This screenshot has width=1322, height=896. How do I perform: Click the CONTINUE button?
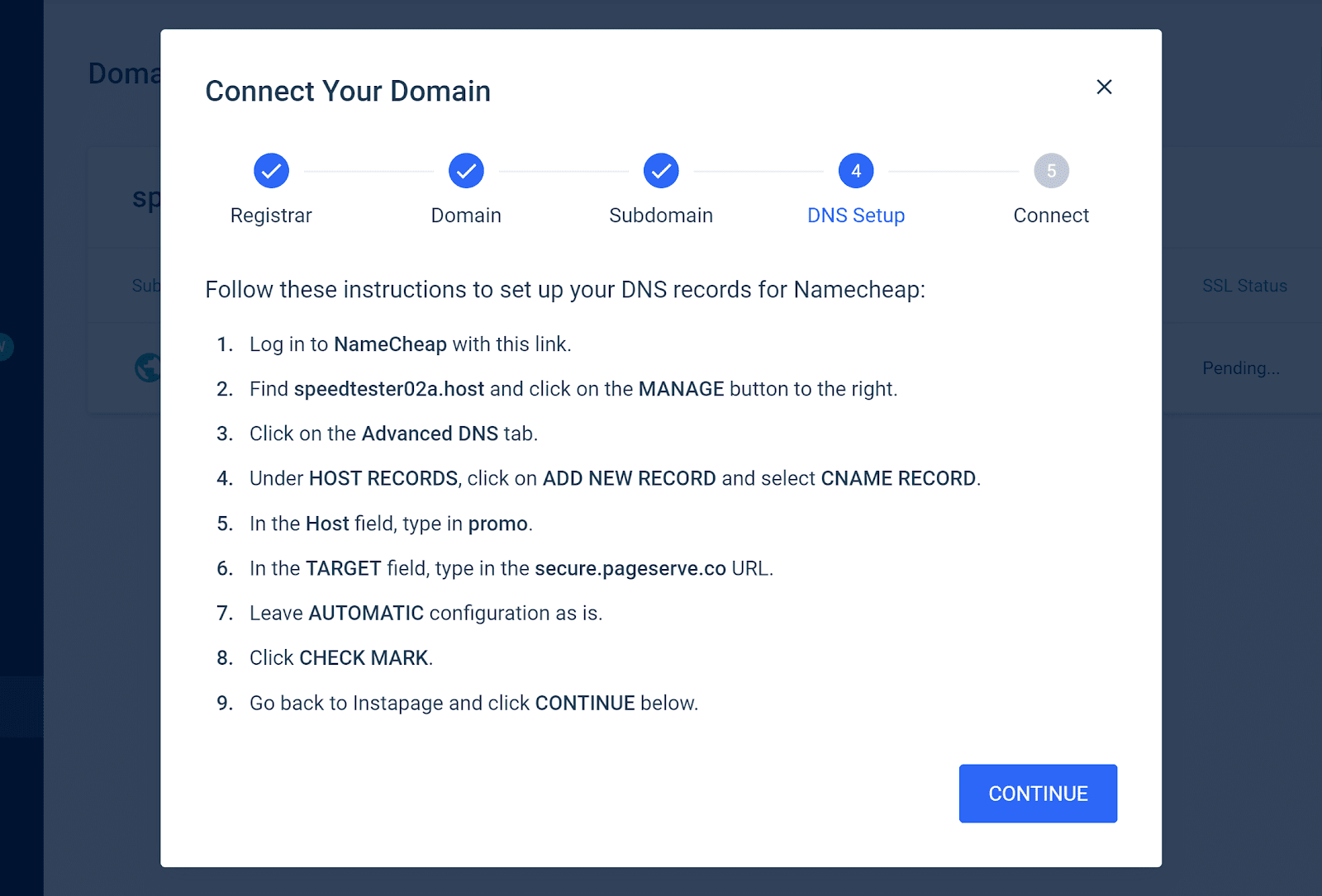[1038, 794]
